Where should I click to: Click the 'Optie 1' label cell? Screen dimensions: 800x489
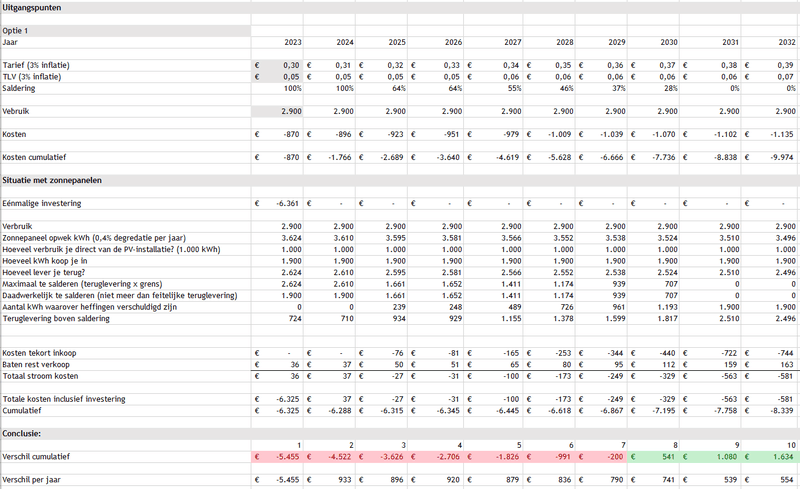(x=125, y=31)
